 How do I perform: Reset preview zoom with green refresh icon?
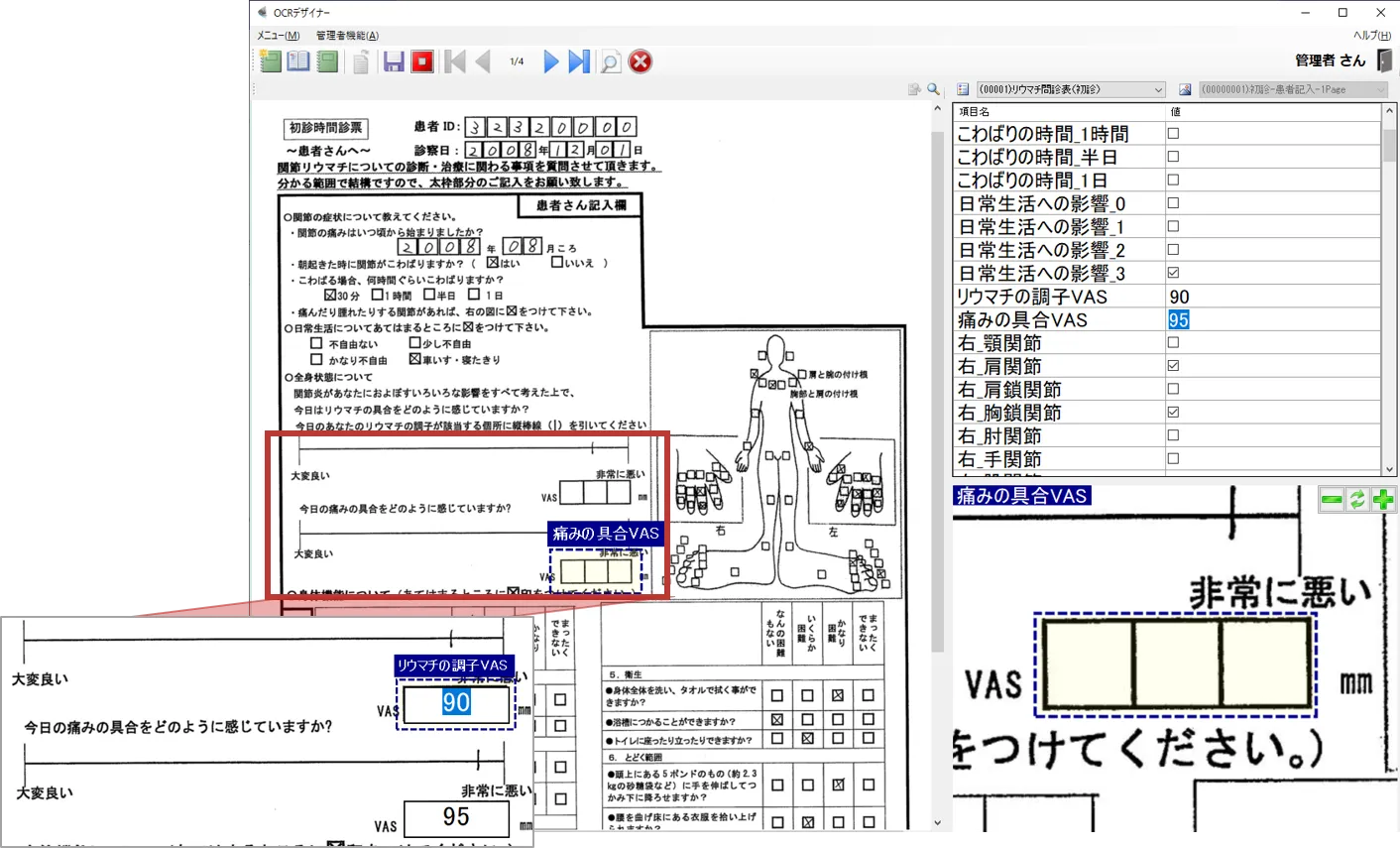tap(1357, 500)
